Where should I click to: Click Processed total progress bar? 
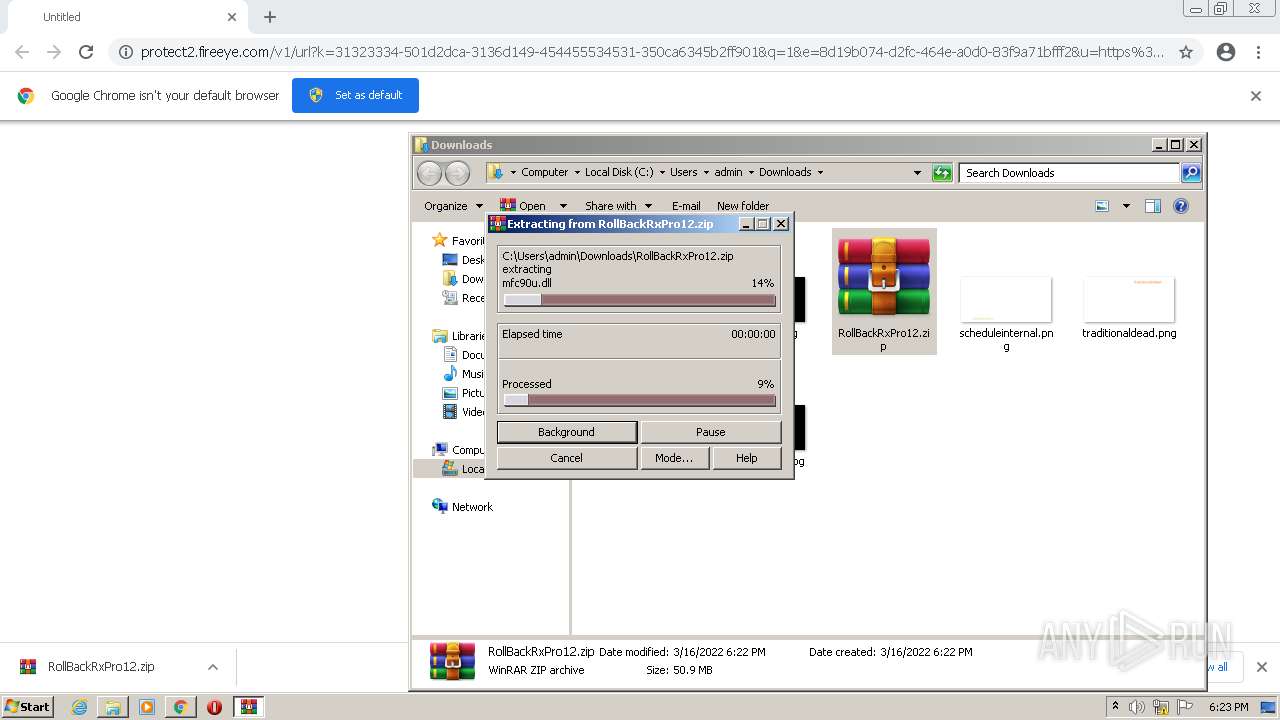(639, 400)
